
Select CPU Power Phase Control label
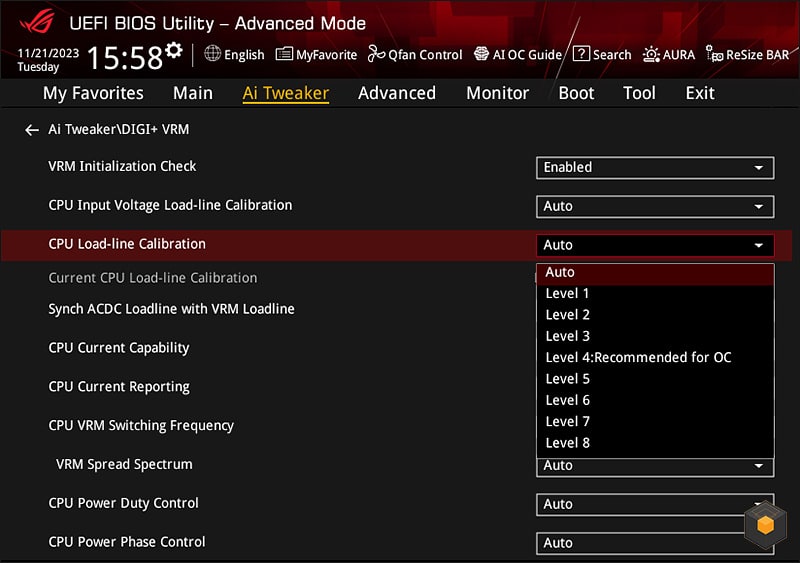pos(127,542)
